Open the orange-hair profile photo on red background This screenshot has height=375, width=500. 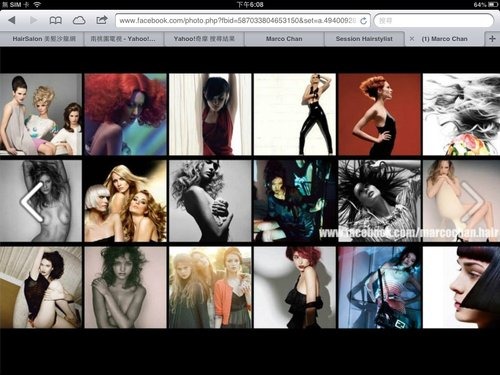(379, 114)
